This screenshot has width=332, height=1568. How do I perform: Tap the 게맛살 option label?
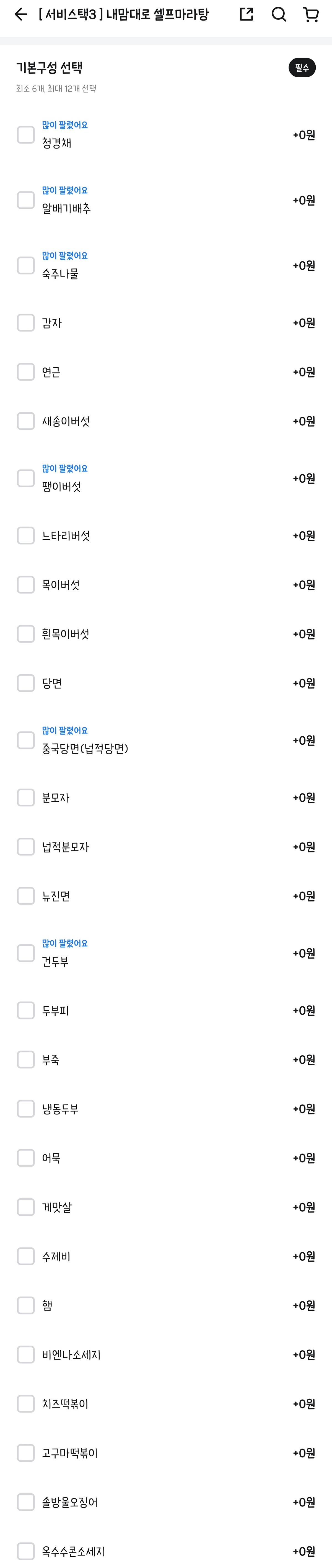tap(56, 1207)
